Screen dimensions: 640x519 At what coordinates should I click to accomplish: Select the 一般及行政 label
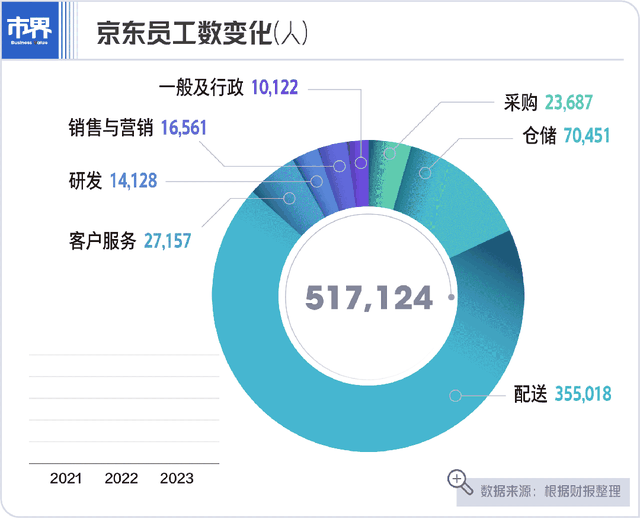(x=201, y=87)
